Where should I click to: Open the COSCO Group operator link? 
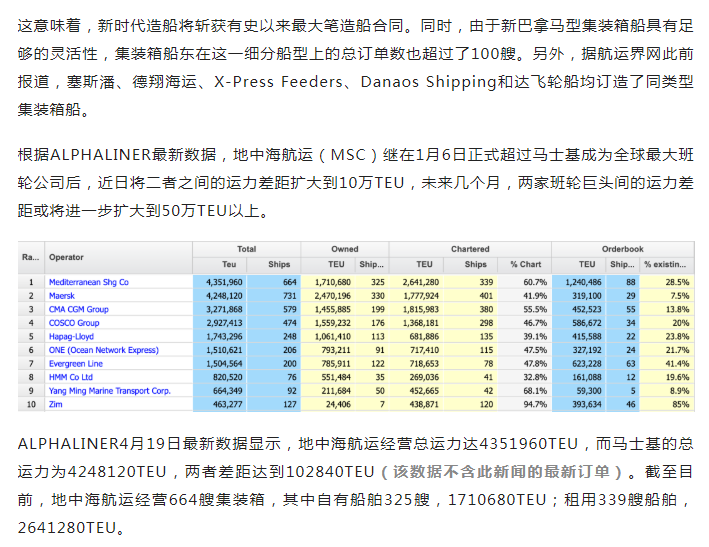pyautogui.click(x=74, y=323)
